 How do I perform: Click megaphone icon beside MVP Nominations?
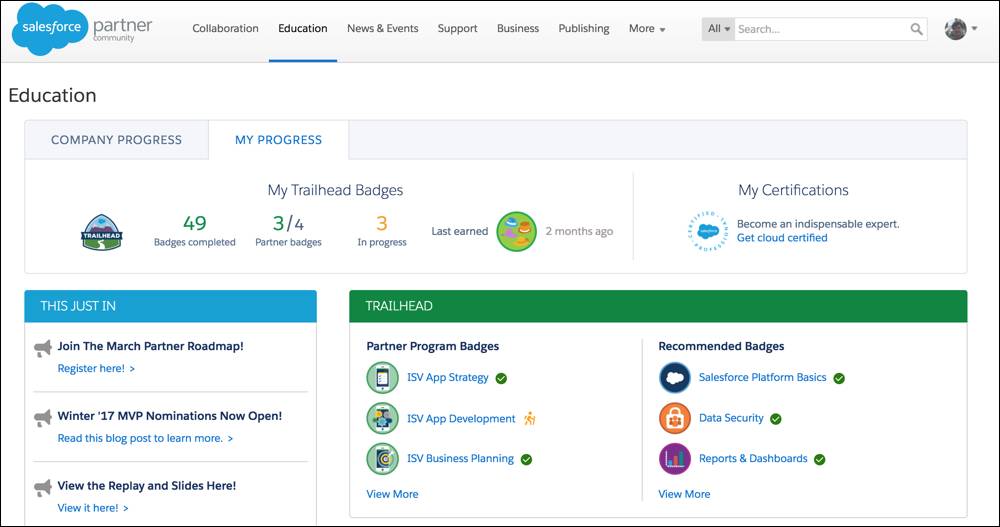tap(43, 418)
